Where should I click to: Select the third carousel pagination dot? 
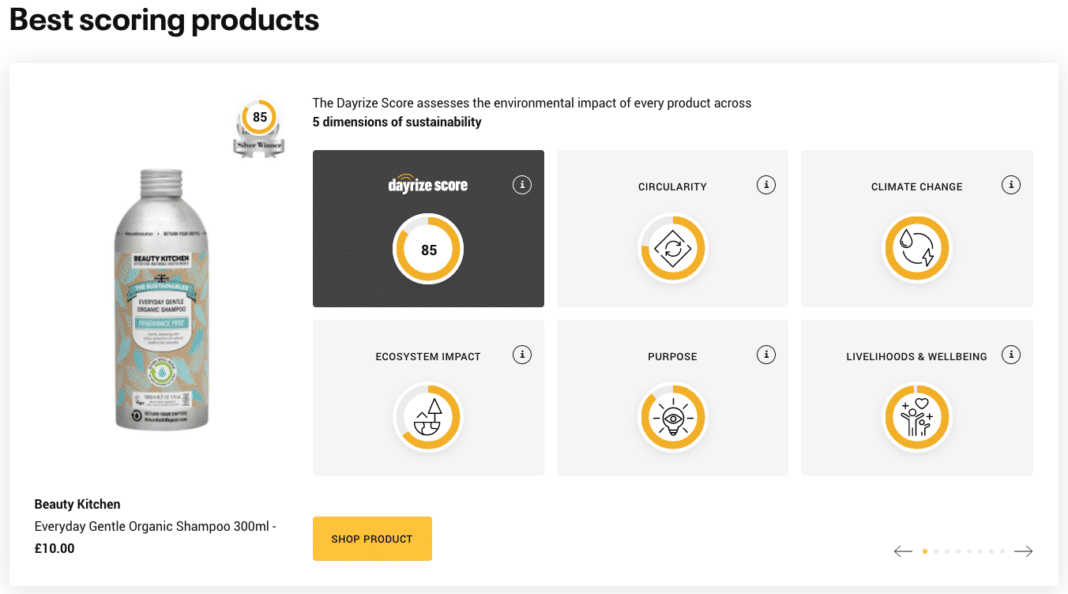point(947,551)
